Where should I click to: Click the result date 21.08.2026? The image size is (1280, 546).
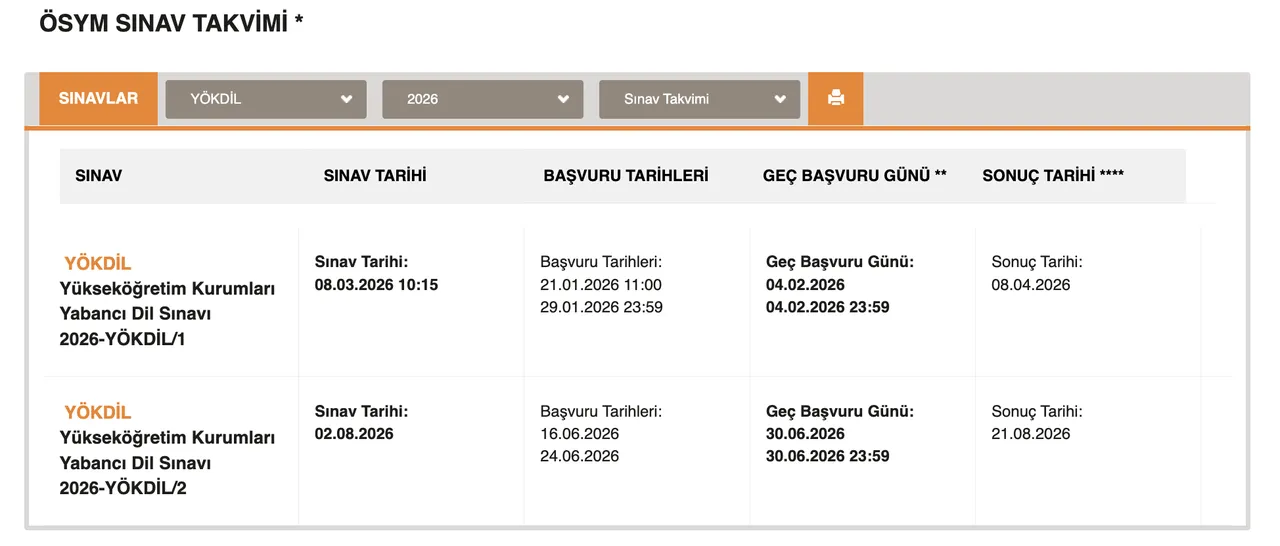[1031, 434]
